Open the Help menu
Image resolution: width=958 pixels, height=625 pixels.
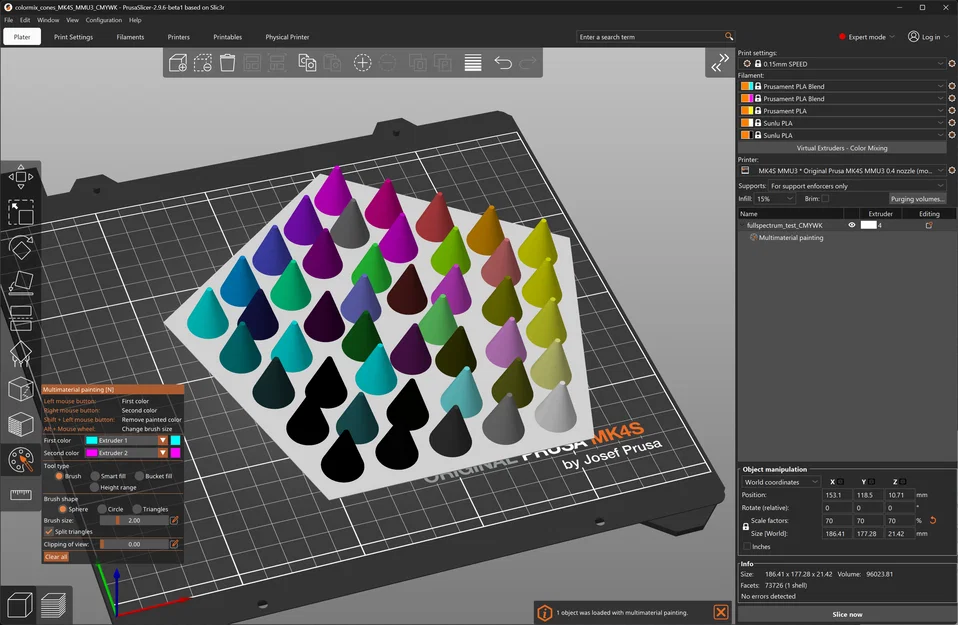pos(135,20)
